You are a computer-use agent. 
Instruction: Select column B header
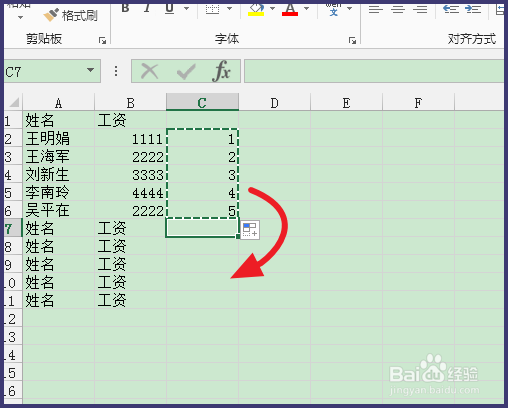pos(130,103)
